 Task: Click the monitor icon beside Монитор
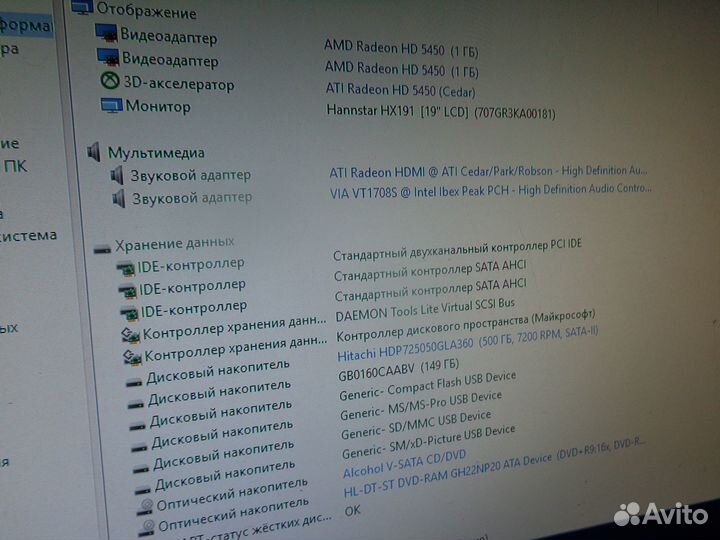[x=112, y=105]
